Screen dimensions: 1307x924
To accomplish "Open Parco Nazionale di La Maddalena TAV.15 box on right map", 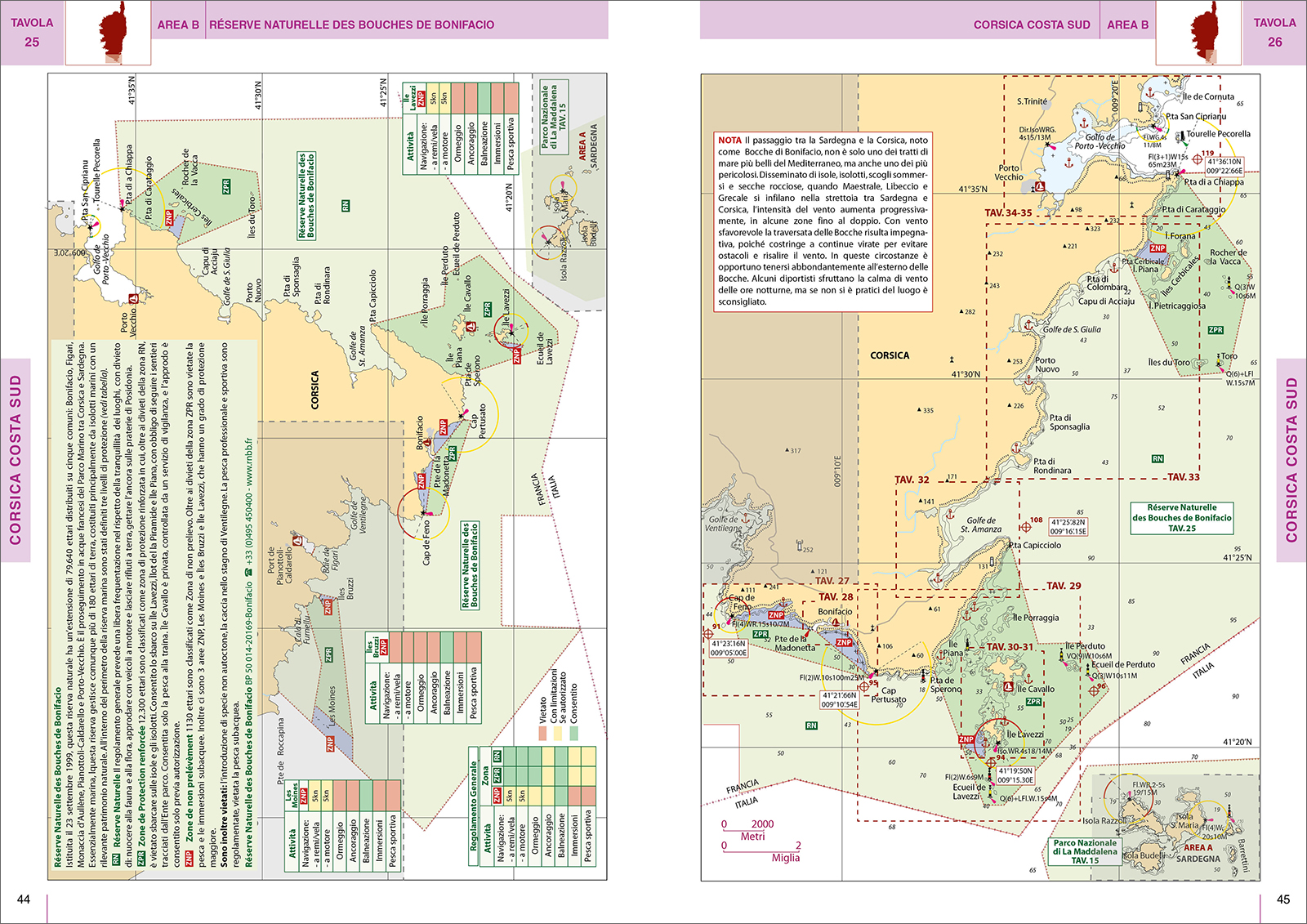I will [1085, 851].
